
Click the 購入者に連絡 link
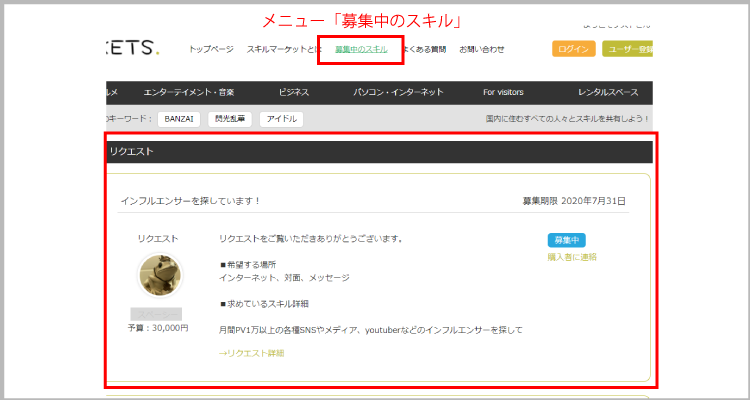tap(571, 257)
